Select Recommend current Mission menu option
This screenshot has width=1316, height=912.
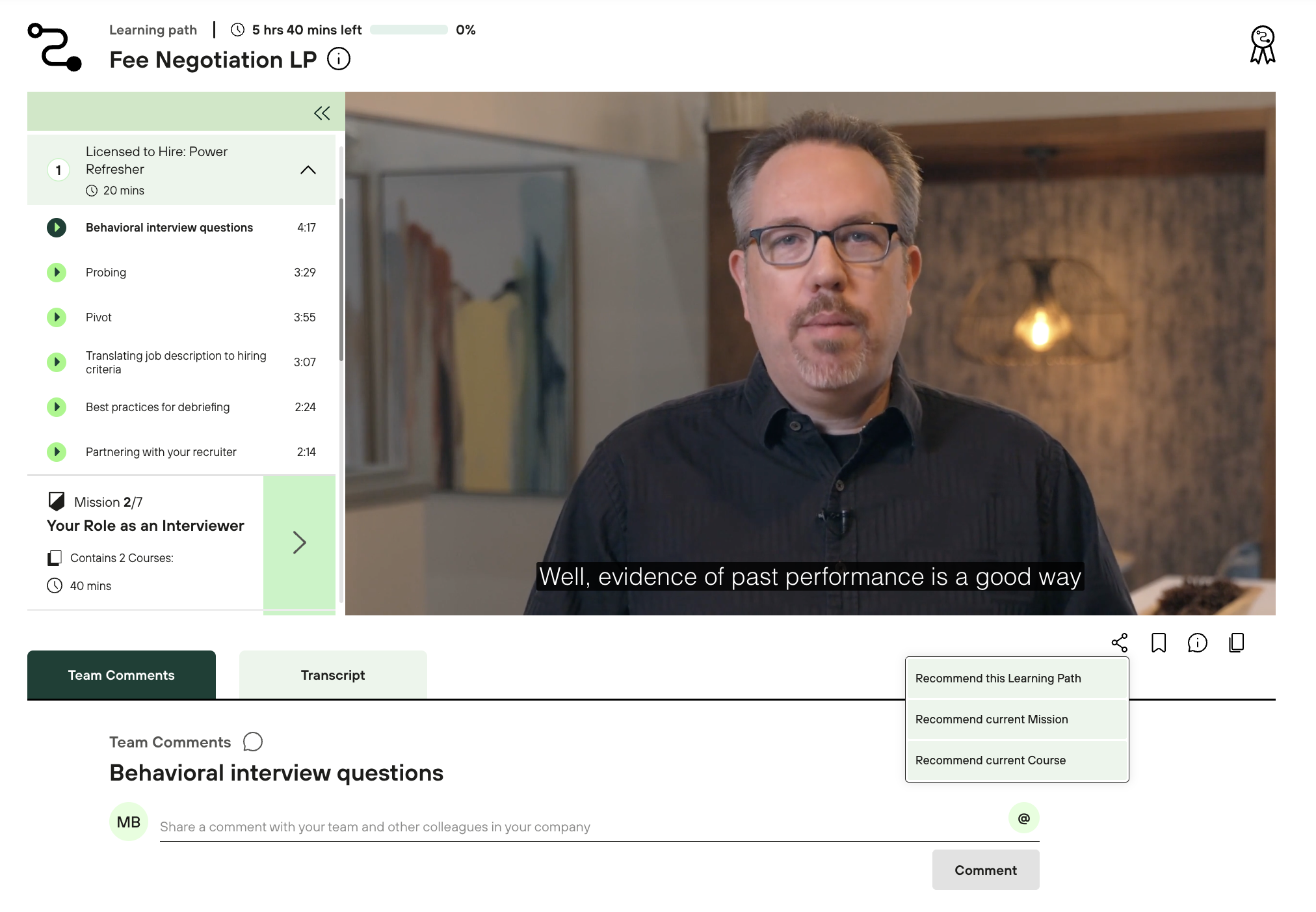(992, 719)
